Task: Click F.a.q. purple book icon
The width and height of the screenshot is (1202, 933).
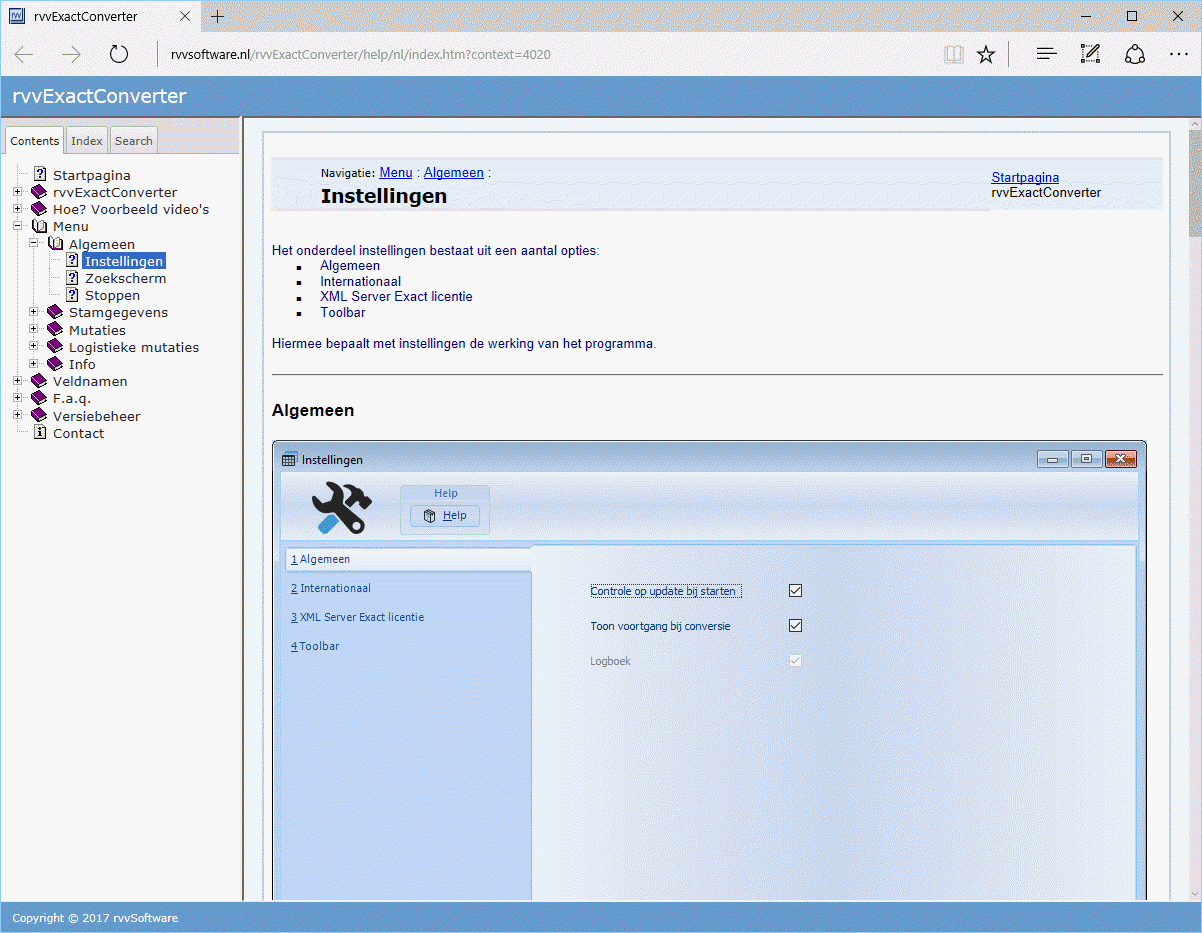Action: point(39,398)
